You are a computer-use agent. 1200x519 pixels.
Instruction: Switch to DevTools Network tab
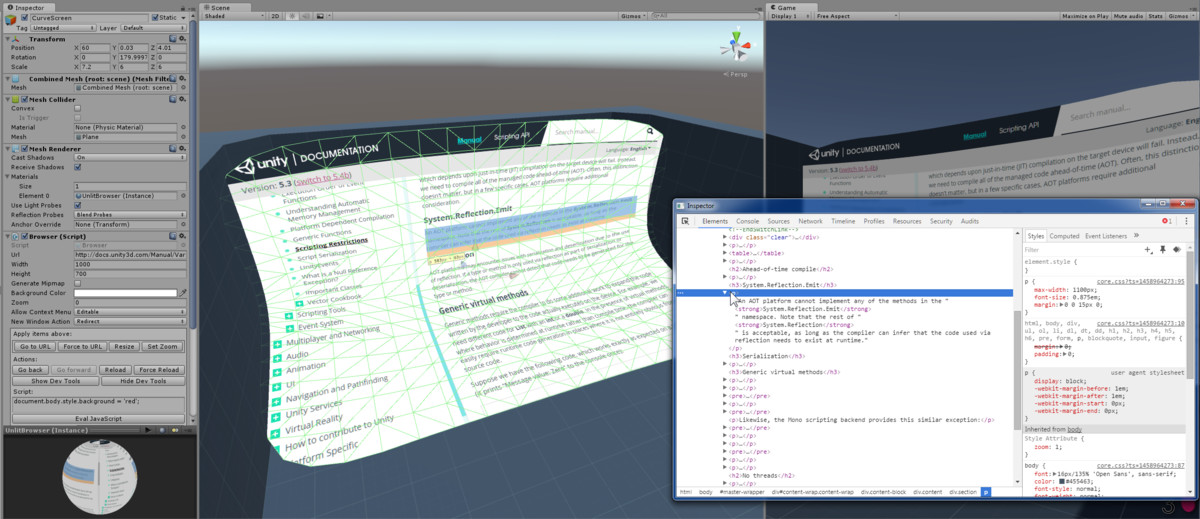(810, 221)
